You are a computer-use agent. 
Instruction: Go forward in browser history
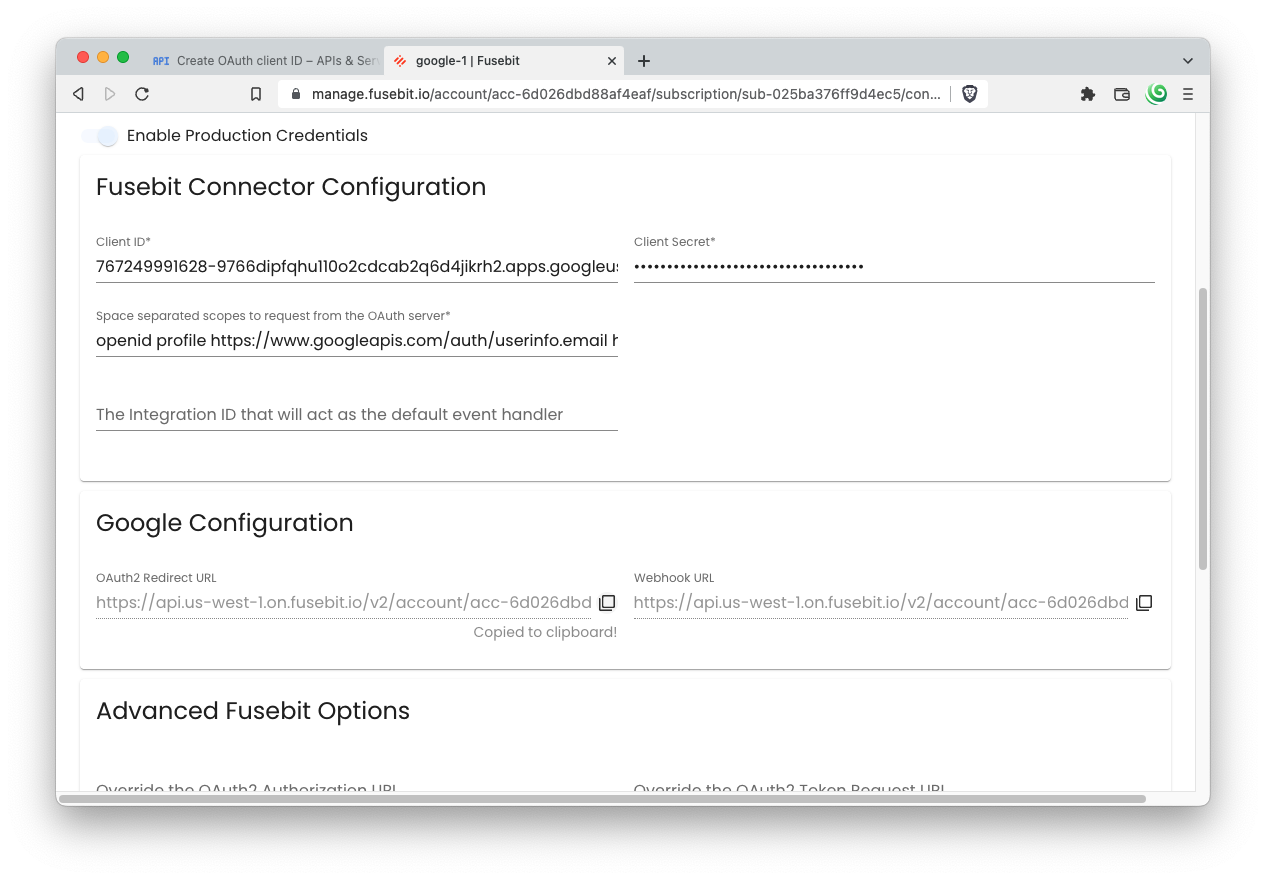(110, 94)
